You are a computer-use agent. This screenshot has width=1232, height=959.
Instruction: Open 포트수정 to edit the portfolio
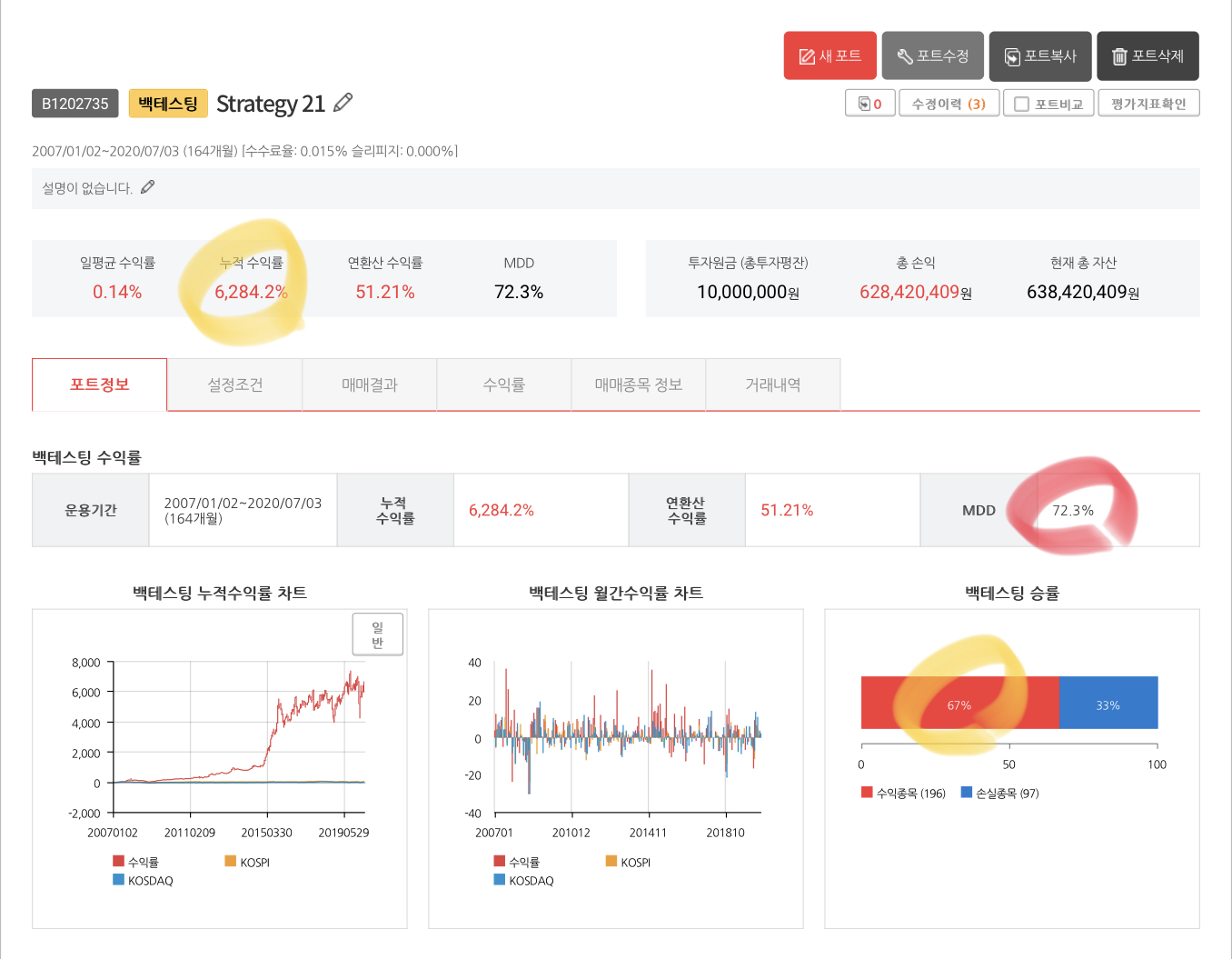click(932, 55)
